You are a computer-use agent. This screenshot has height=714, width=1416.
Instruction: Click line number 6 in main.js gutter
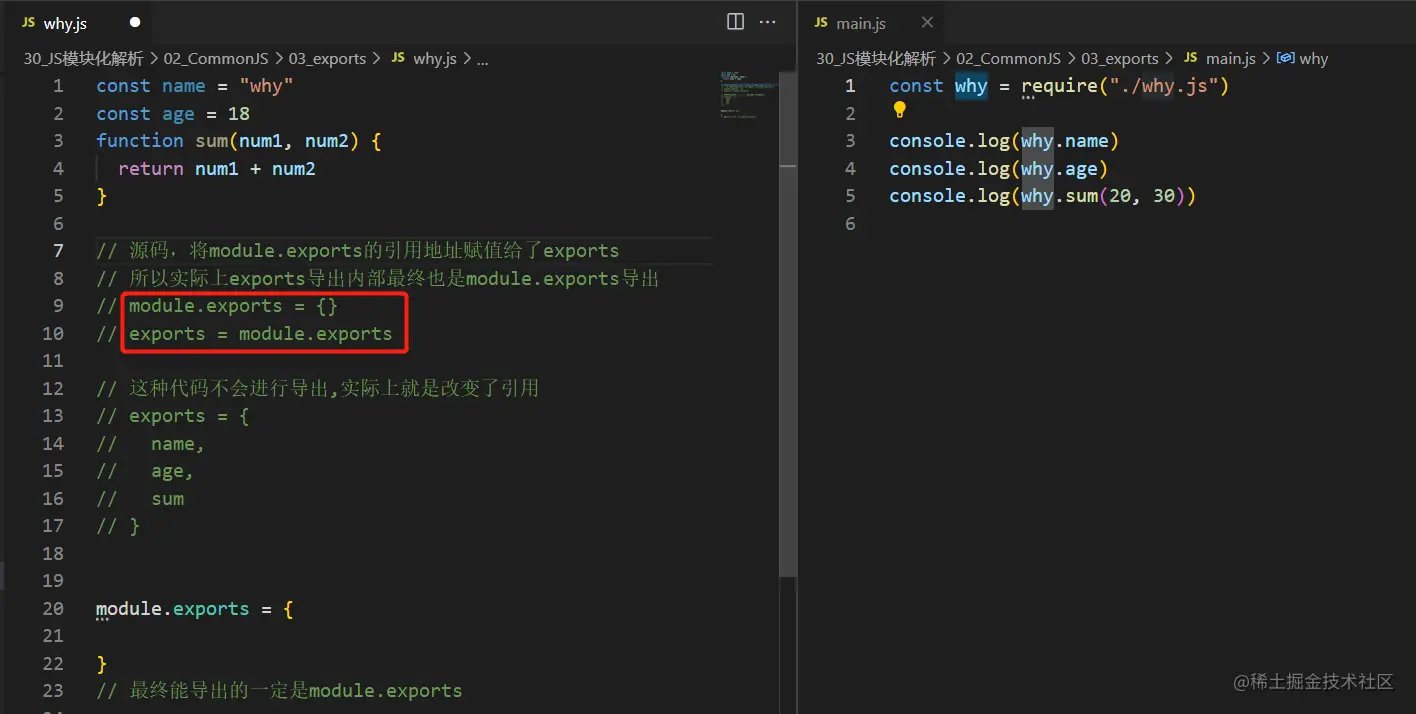click(851, 224)
